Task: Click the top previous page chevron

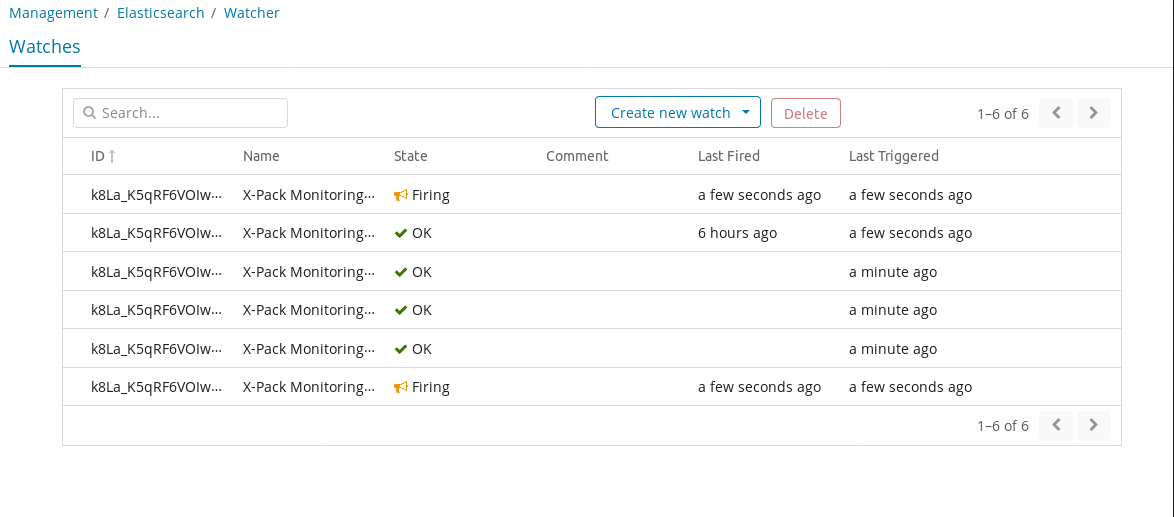Action: pyautogui.click(x=1056, y=113)
